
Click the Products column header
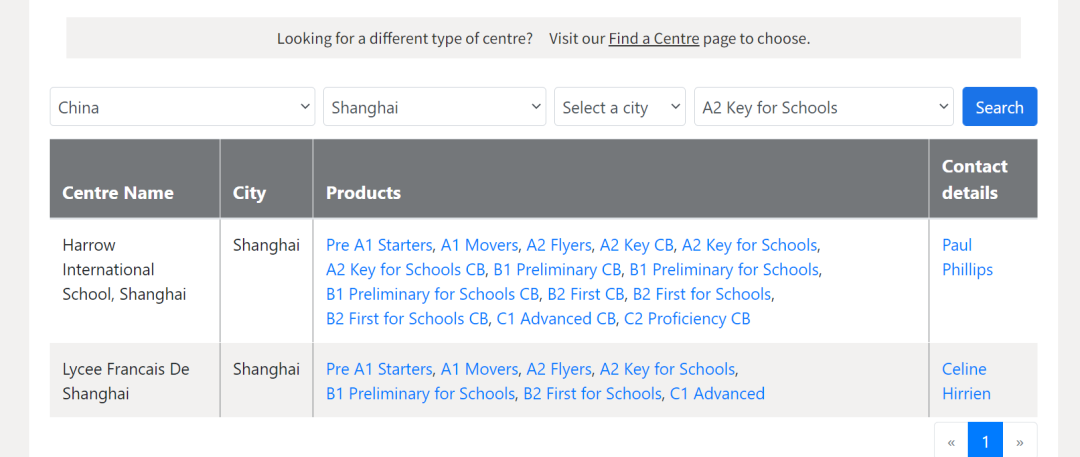tap(364, 192)
